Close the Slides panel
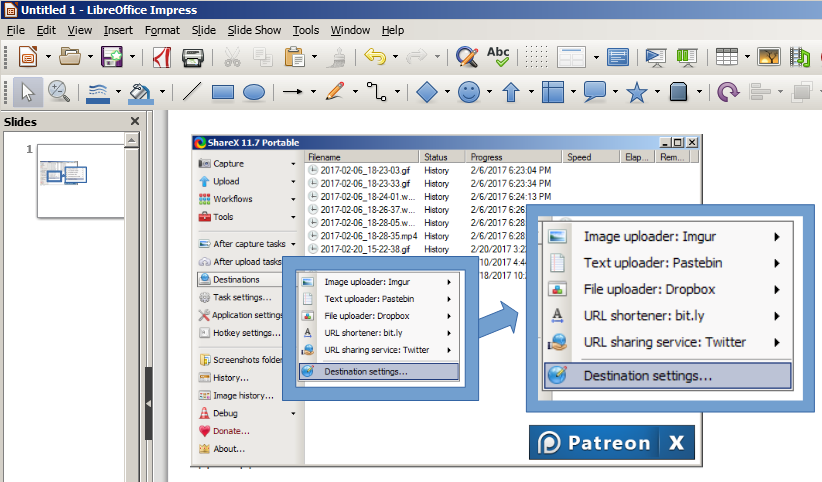Viewport: 822px width, 482px height. point(135,121)
